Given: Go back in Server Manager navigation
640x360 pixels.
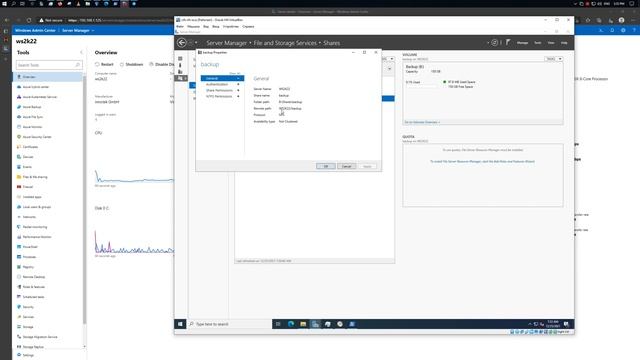Looking at the screenshot, I should (182, 42).
